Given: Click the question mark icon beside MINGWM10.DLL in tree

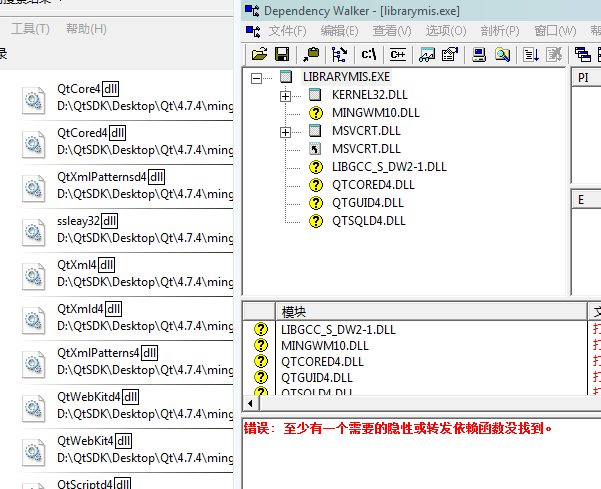Looking at the screenshot, I should click(x=316, y=113).
